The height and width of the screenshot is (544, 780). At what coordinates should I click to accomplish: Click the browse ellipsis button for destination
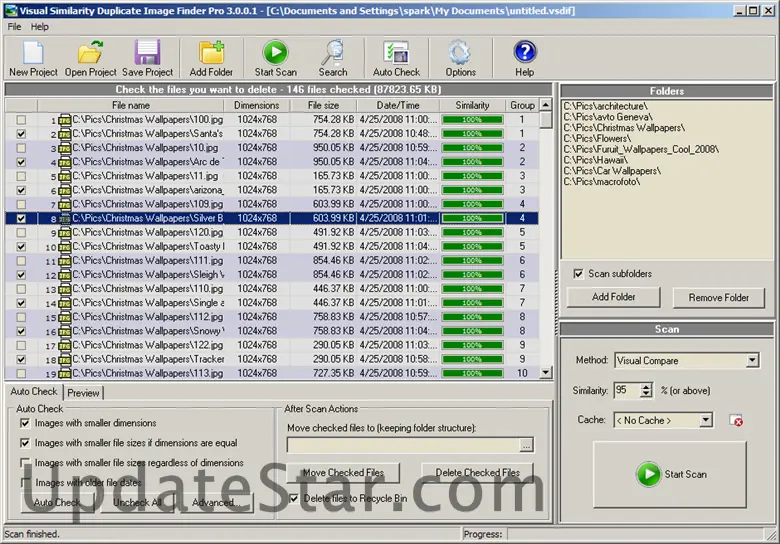click(526, 445)
